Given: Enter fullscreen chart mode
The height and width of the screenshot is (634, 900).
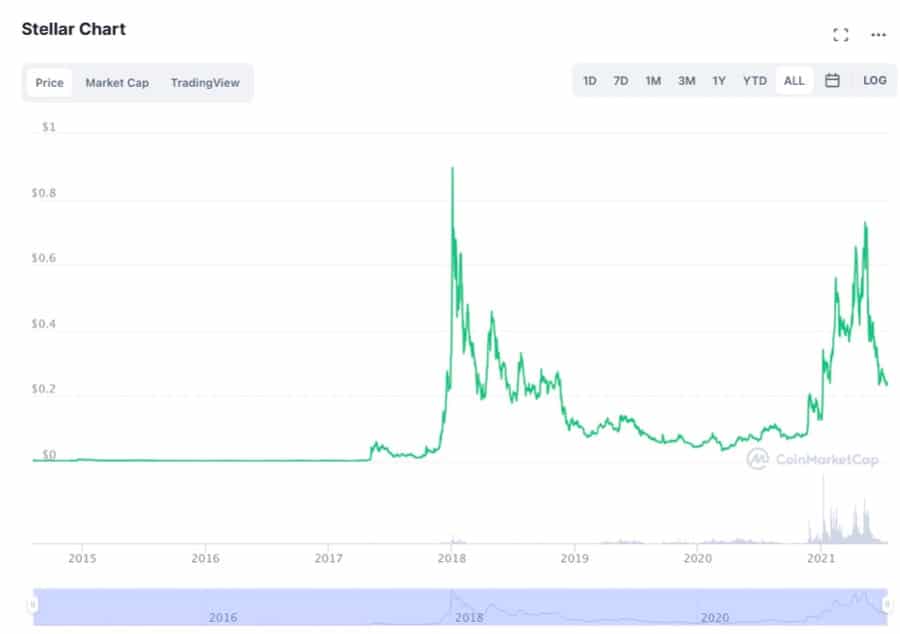Looking at the screenshot, I should coord(840,35).
